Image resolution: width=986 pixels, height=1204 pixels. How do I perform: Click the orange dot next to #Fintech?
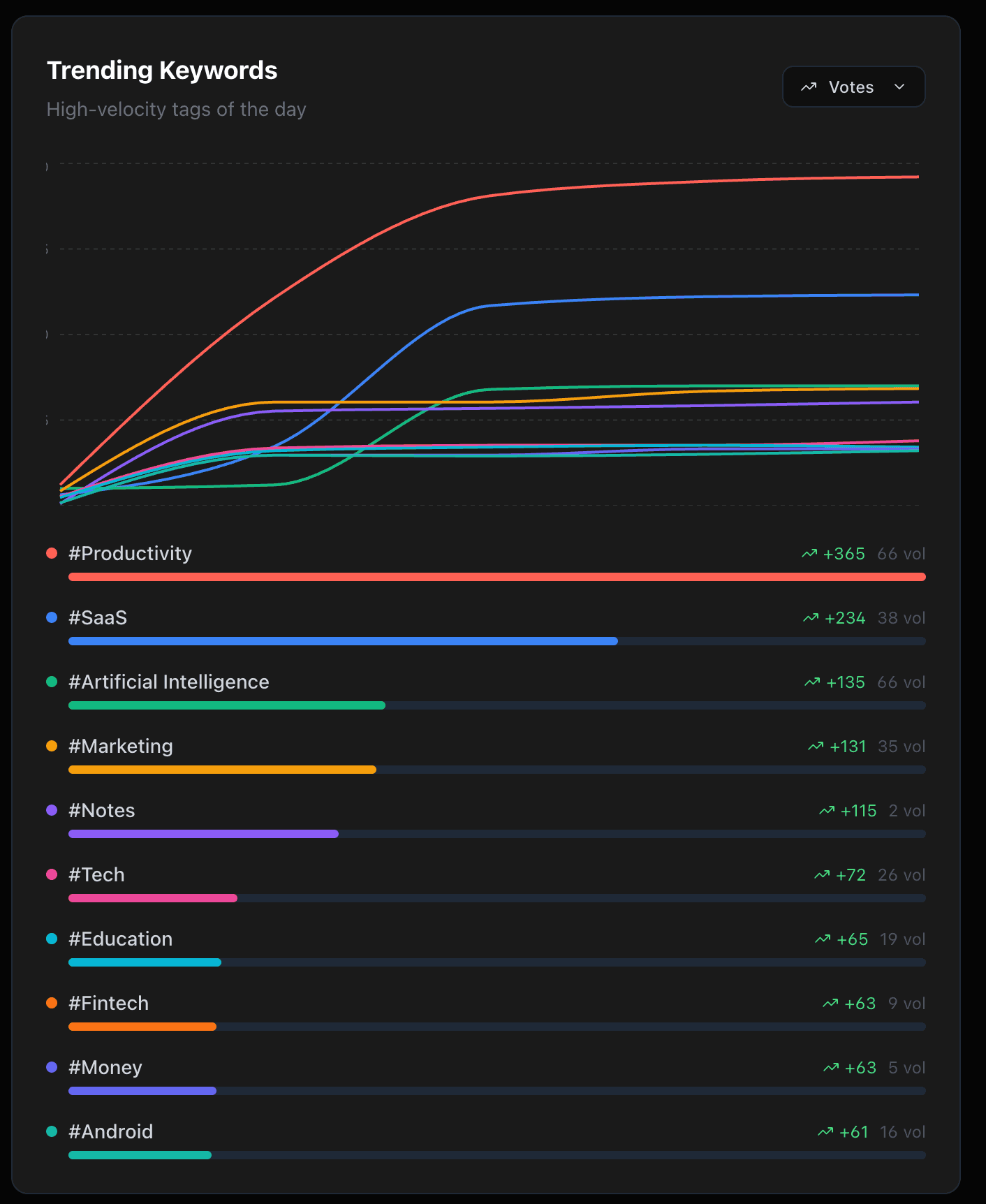pyautogui.click(x=51, y=1003)
